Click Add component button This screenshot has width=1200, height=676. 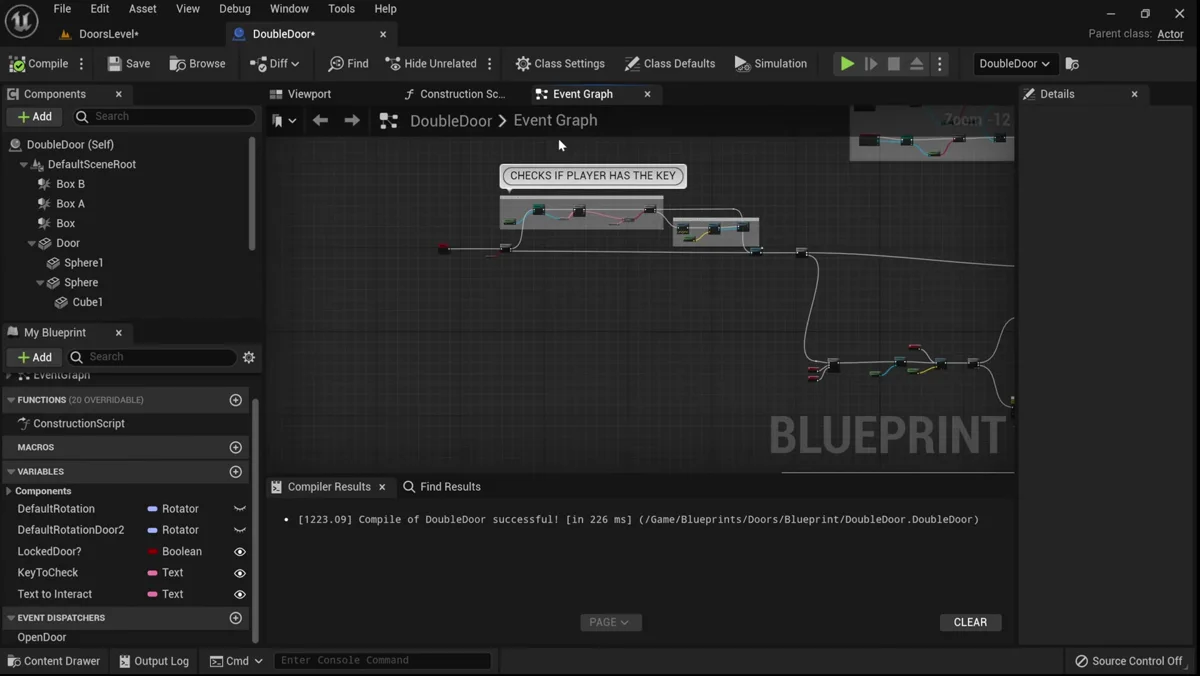pos(35,117)
